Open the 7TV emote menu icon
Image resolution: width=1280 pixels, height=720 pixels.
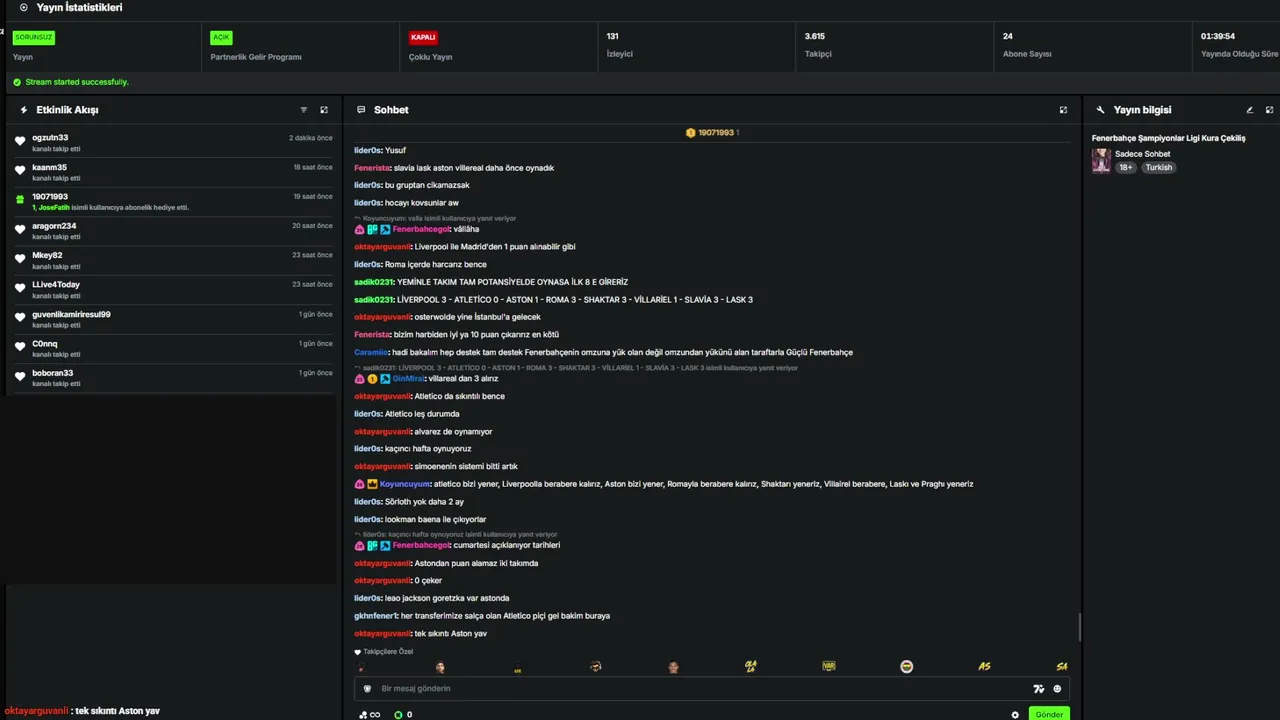tap(1039, 689)
